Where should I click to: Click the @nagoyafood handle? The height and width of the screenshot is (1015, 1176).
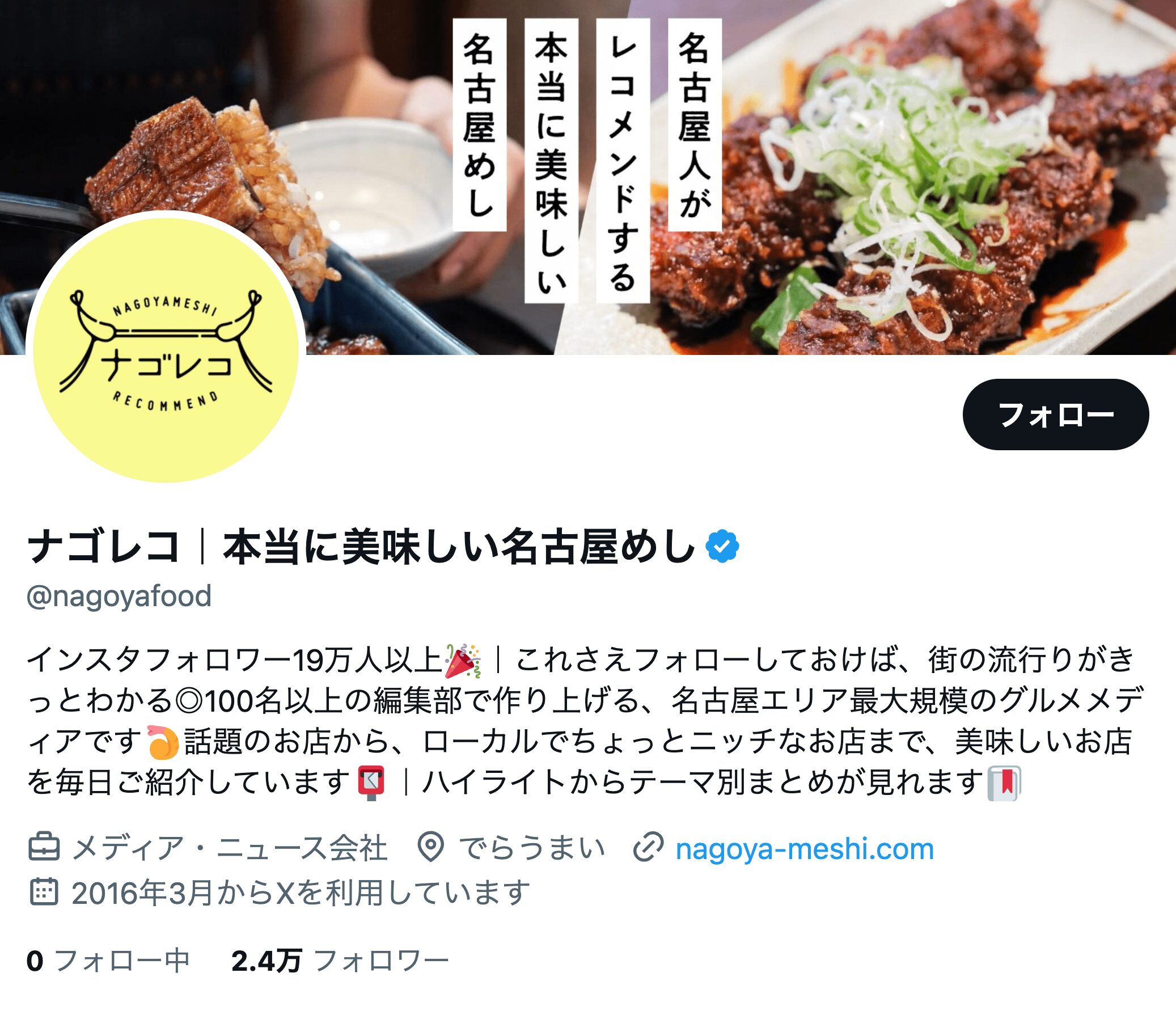pos(119,596)
